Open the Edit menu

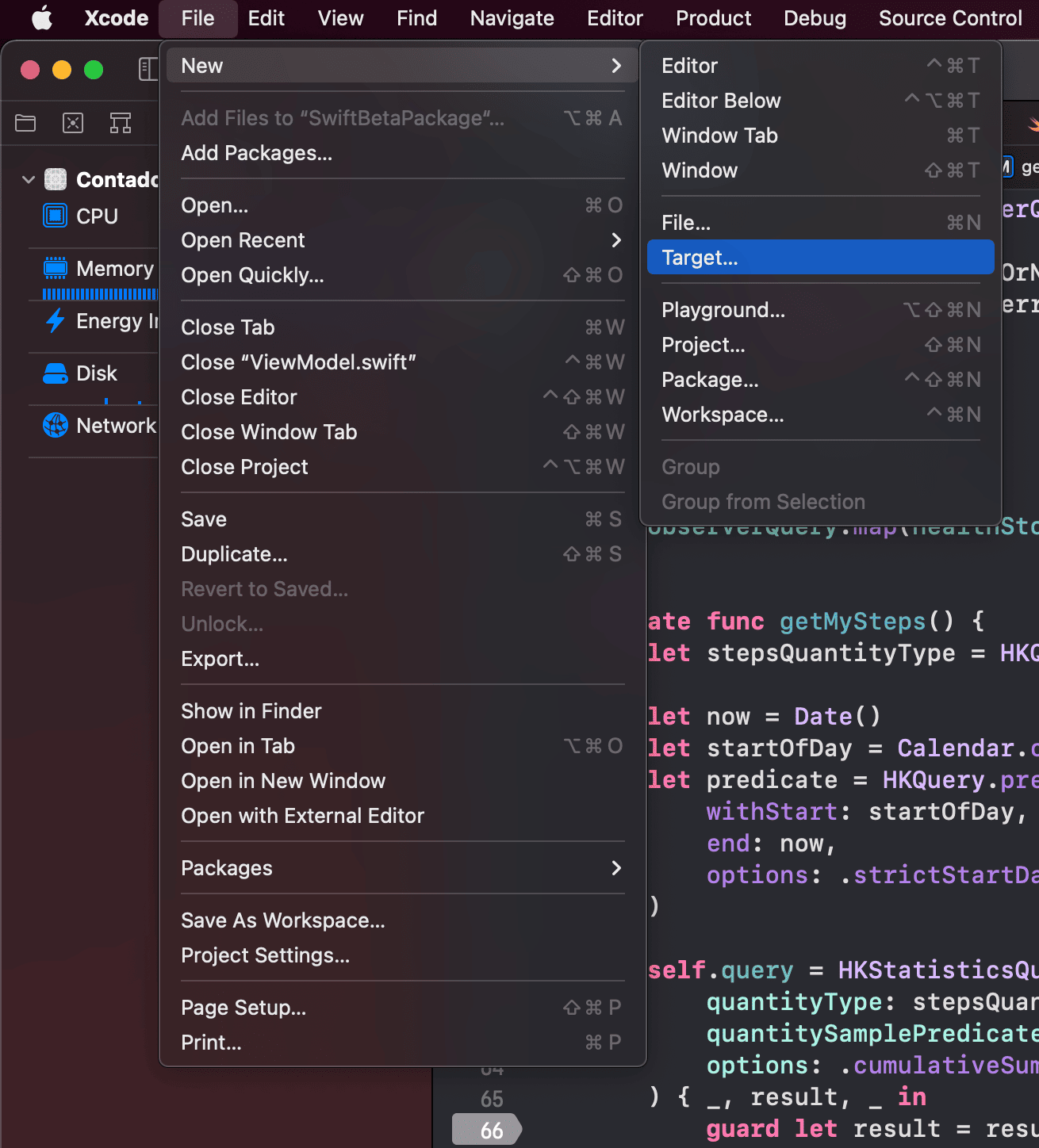[x=266, y=17]
